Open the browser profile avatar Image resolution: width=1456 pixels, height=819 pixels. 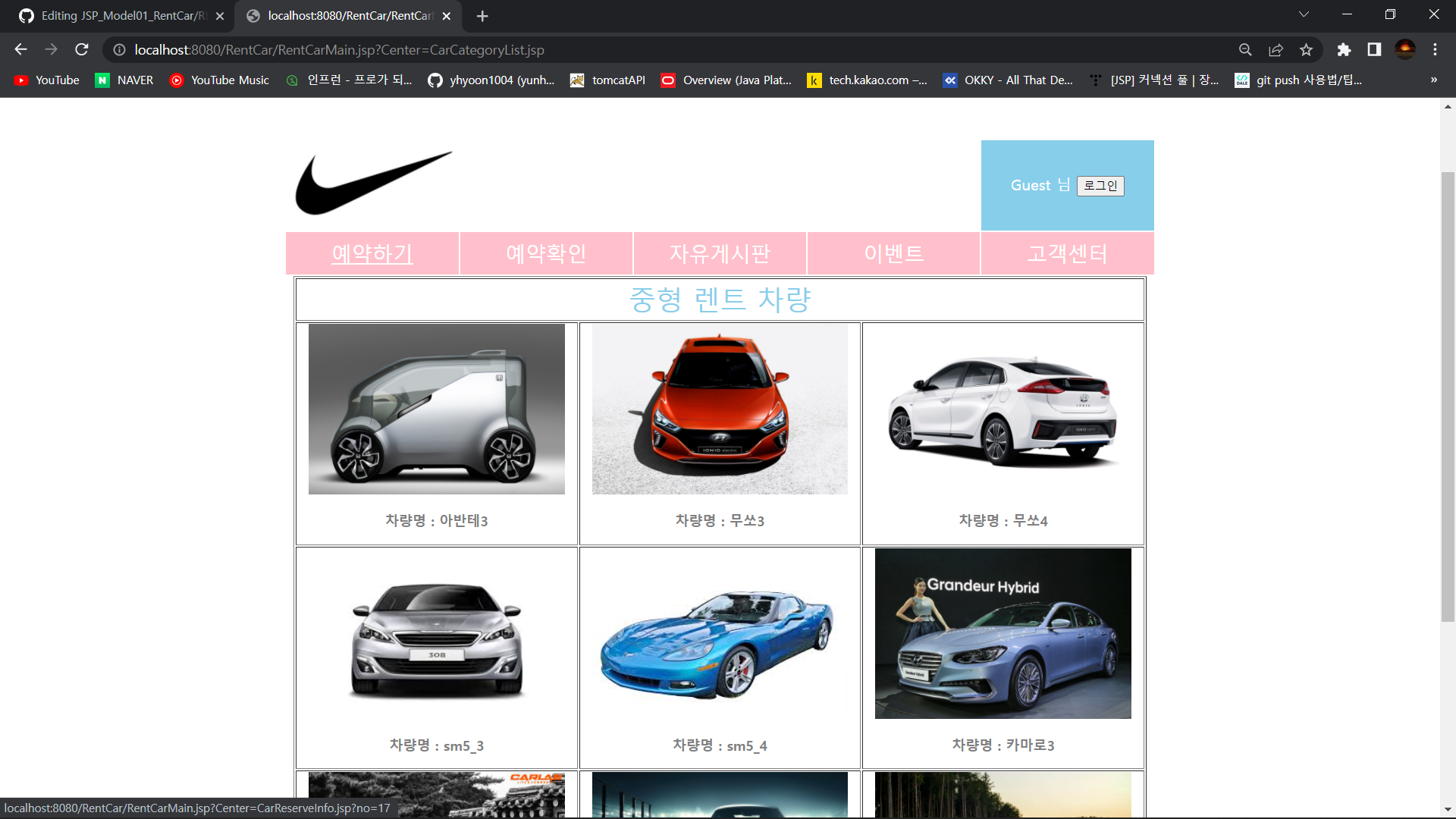1405,49
